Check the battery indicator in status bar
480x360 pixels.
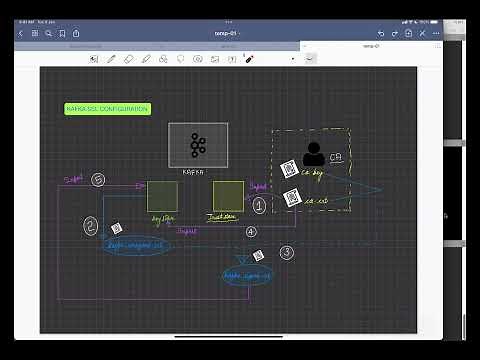pyautogui.click(x=434, y=22)
